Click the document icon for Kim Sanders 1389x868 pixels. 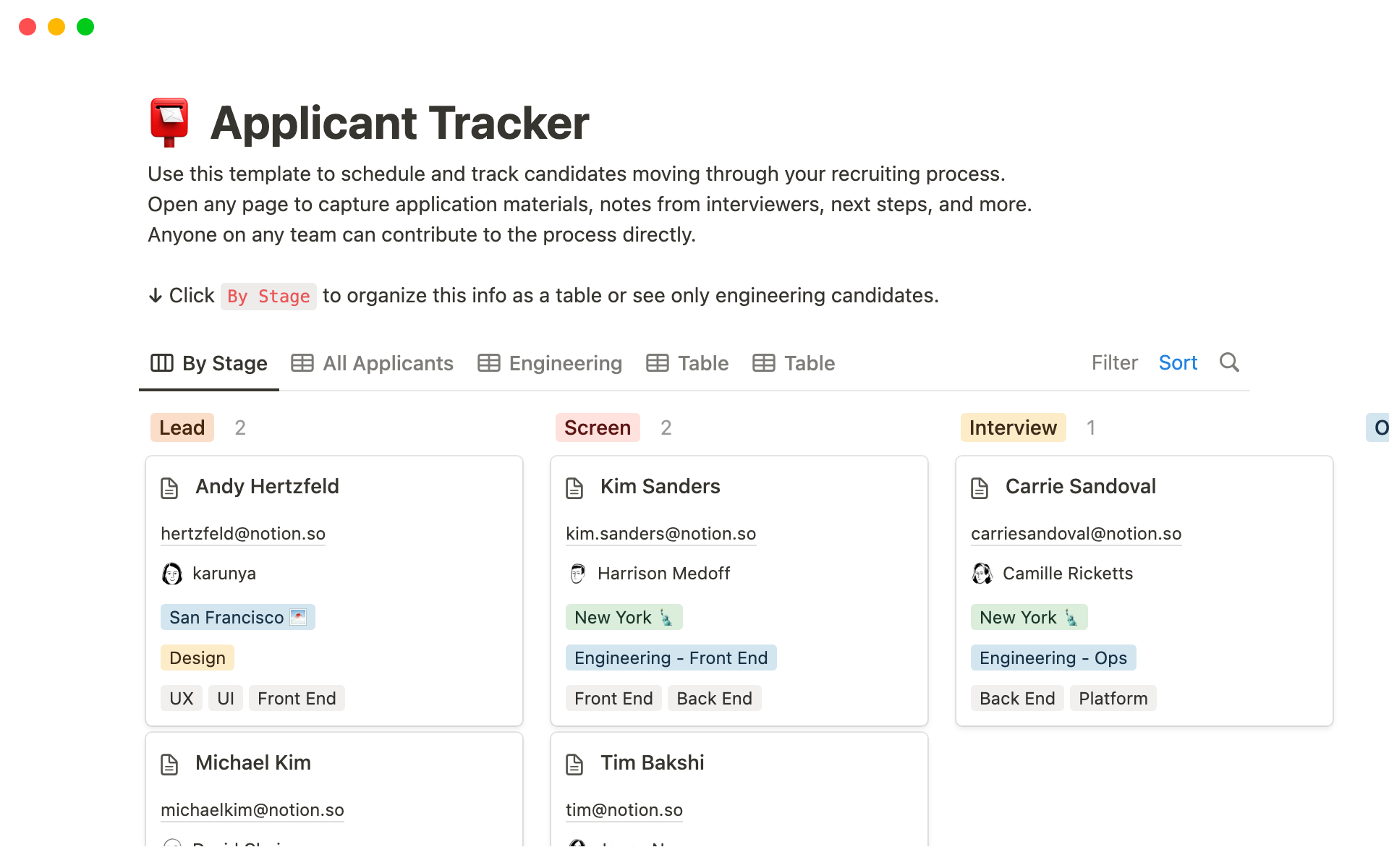pos(576,487)
